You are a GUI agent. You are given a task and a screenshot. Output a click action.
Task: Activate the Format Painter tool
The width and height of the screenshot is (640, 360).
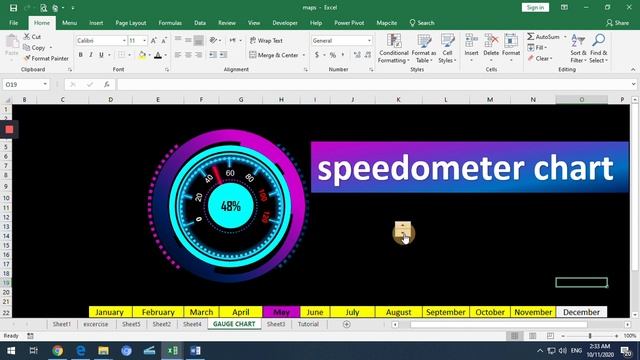point(46,58)
